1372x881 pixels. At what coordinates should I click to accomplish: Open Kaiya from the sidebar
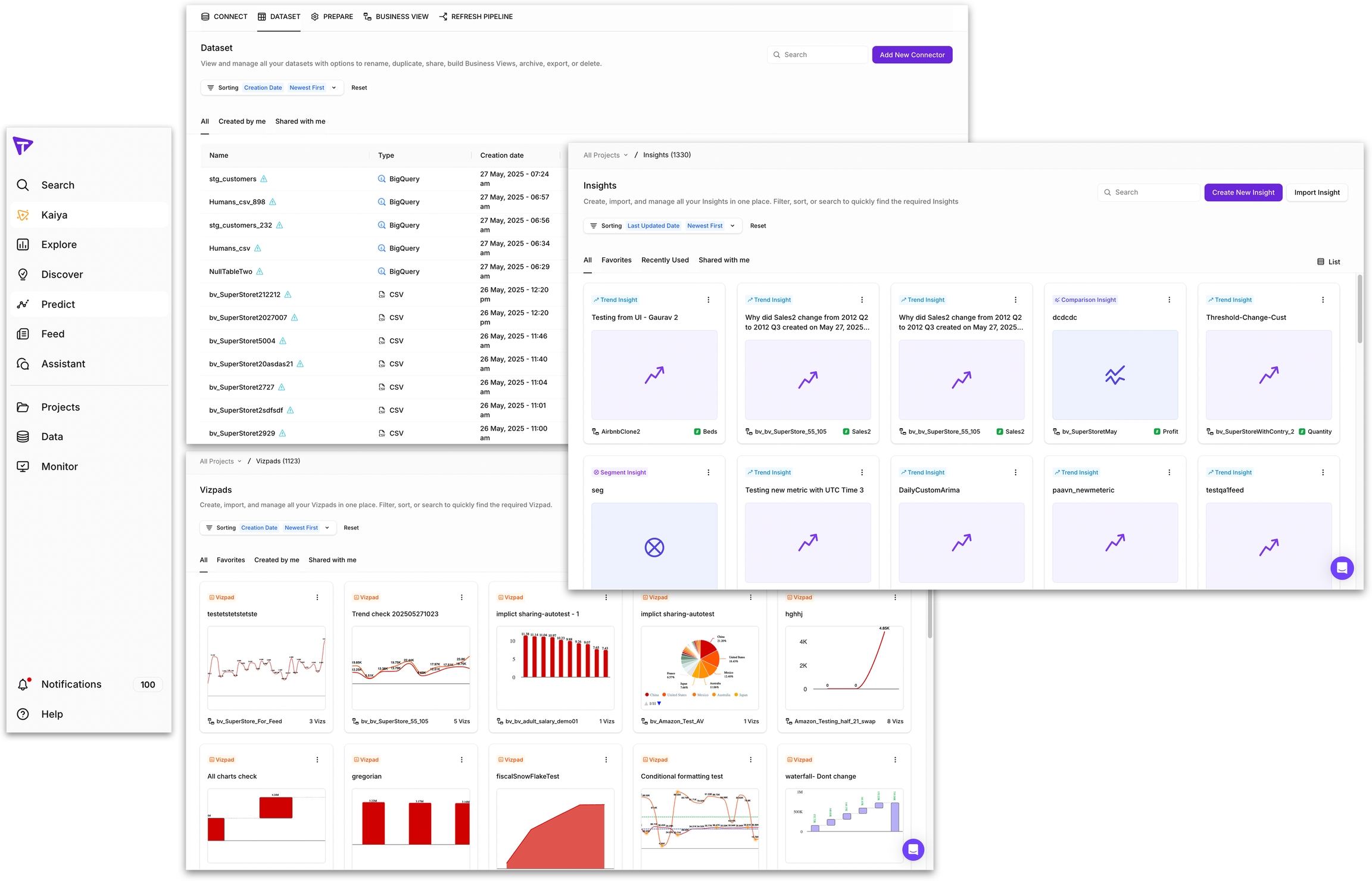[54, 215]
